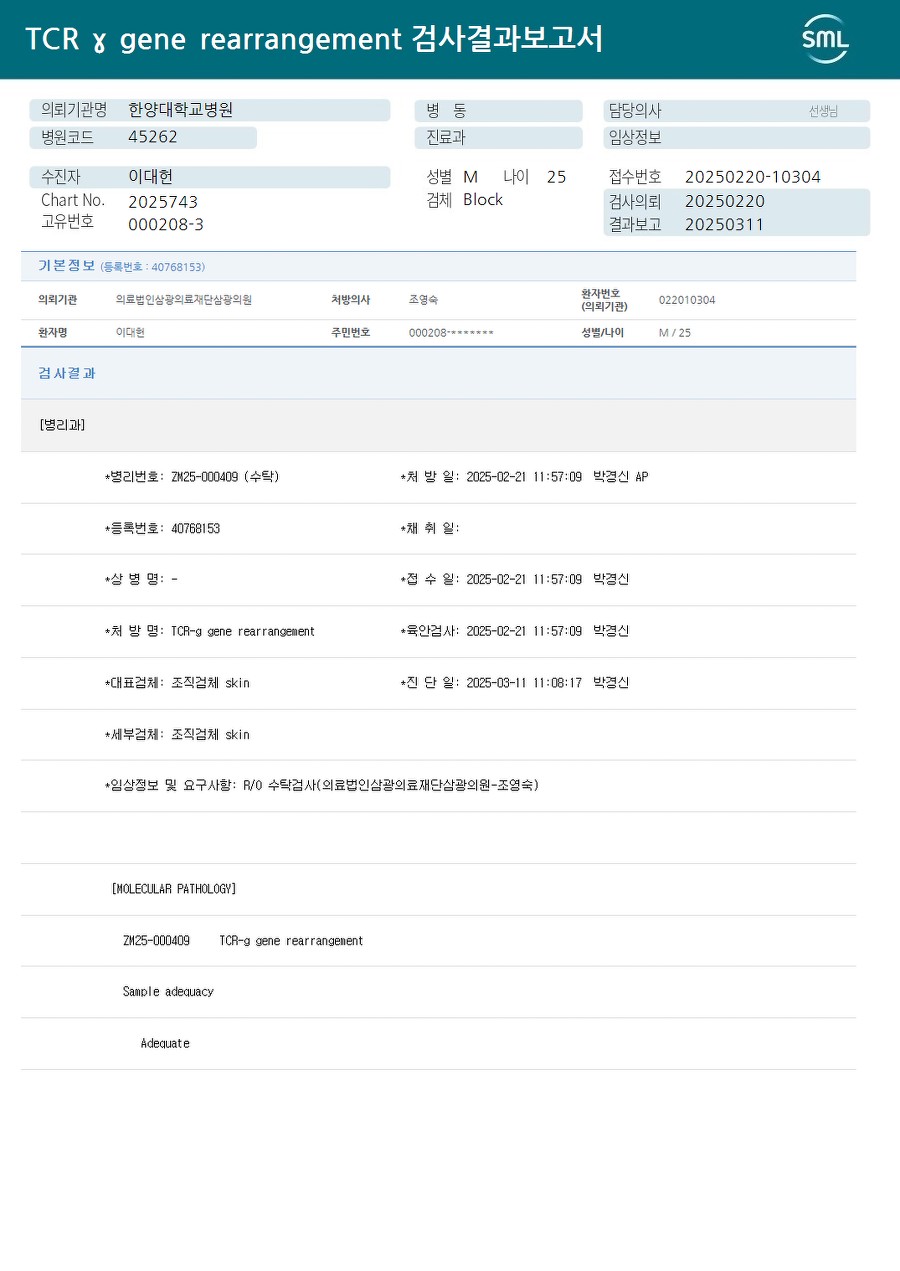Click '*대표검체: 조직검체 skin' line

pos(177,683)
